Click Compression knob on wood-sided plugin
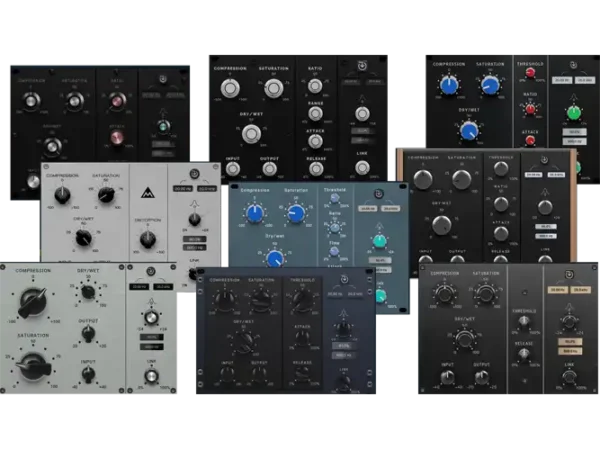 (x=422, y=179)
